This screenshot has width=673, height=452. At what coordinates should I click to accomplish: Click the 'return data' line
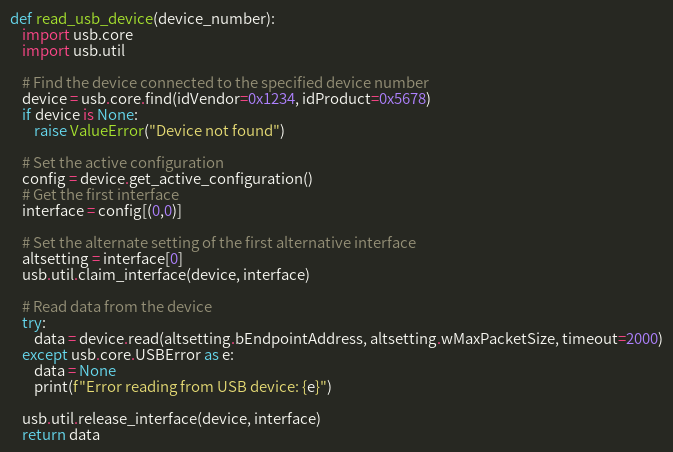point(61,435)
